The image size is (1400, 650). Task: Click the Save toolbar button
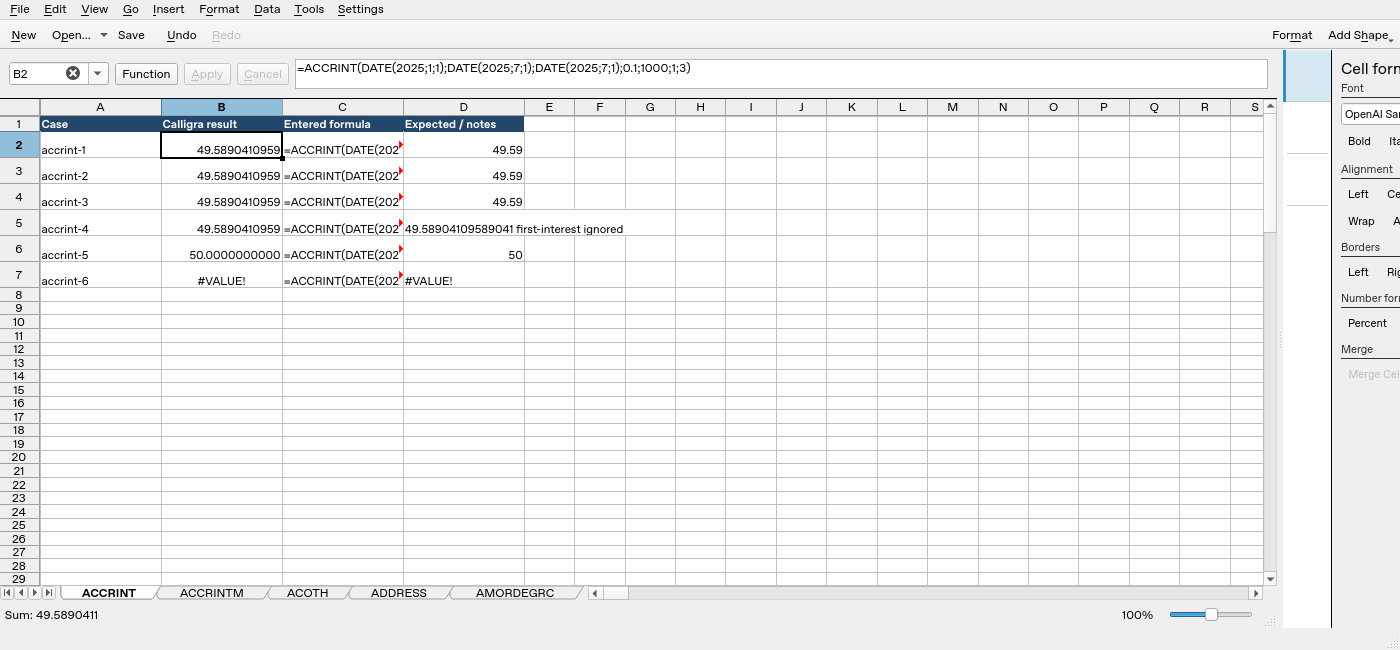click(x=131, y=35)
